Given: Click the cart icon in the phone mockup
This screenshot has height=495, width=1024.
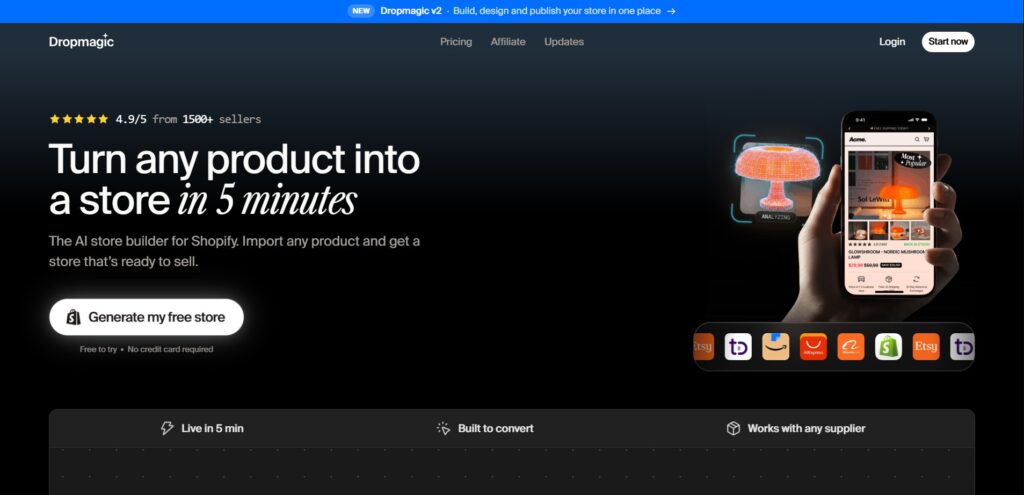Looking at the screenshot, I should [x=926, y=139].
